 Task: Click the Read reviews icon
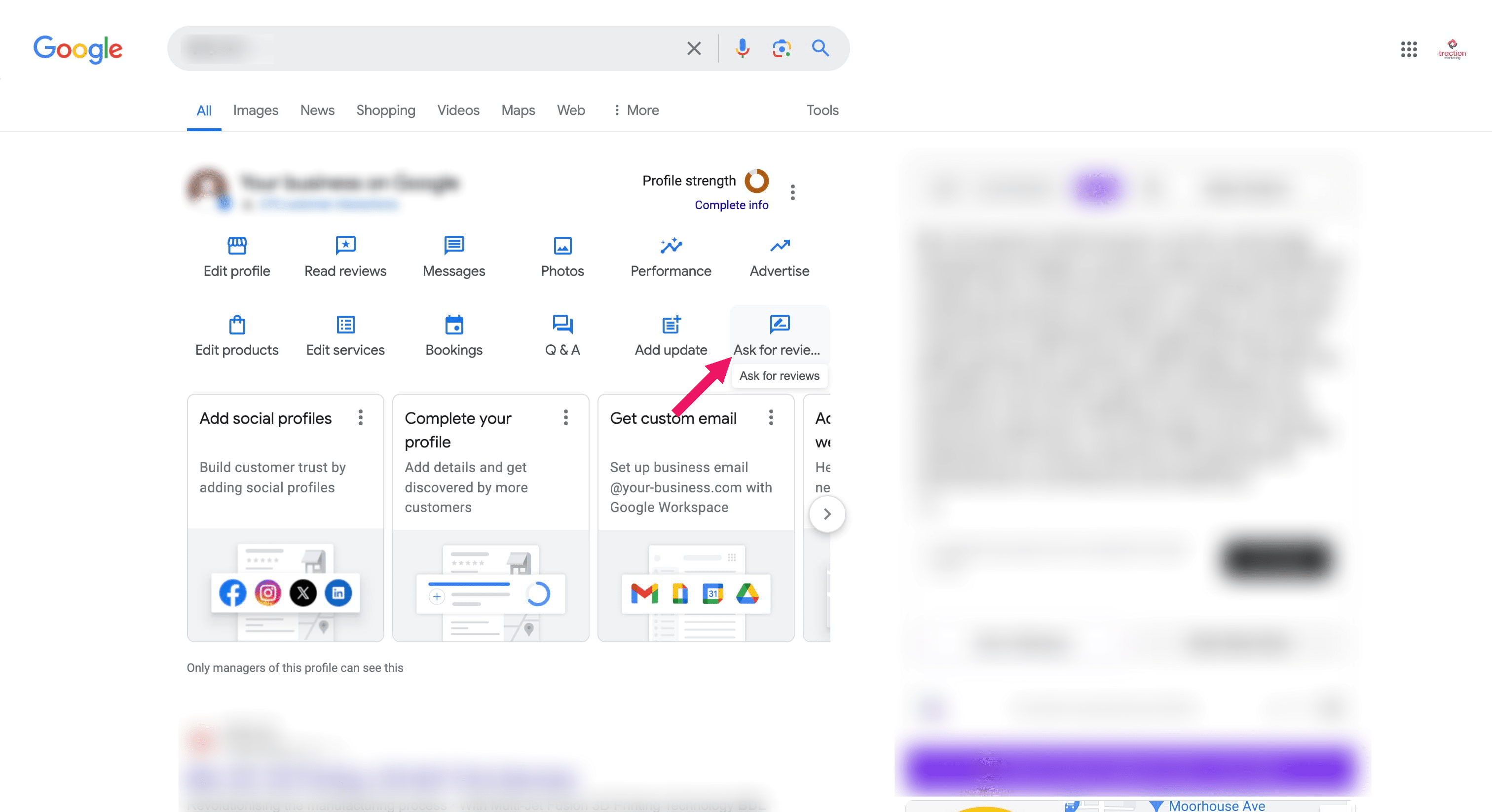345,246
